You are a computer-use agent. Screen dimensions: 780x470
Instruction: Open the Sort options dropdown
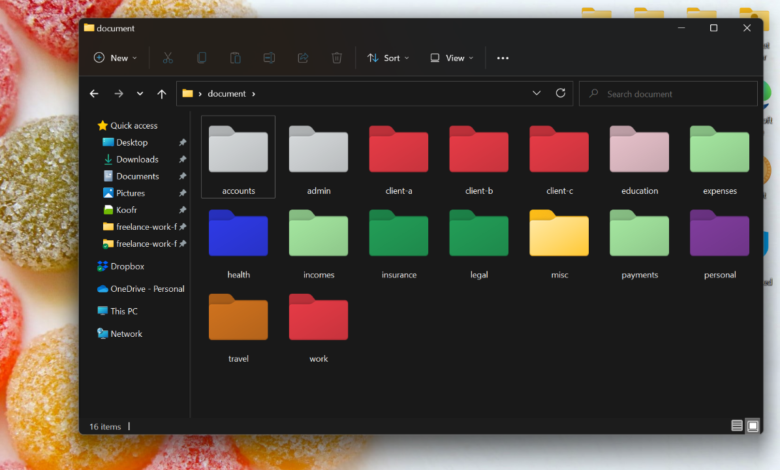[x=388, y=58]
